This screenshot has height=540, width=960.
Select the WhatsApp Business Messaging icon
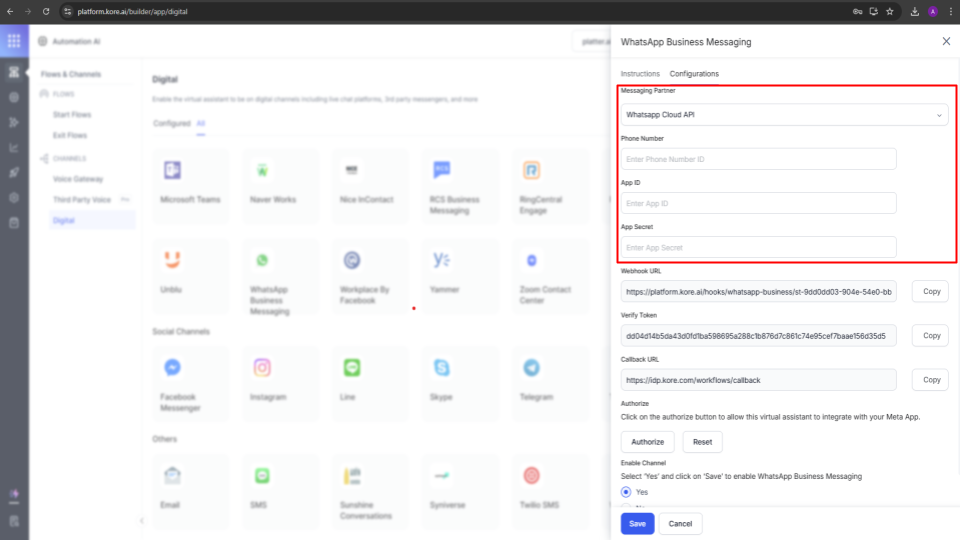[262, 260]
